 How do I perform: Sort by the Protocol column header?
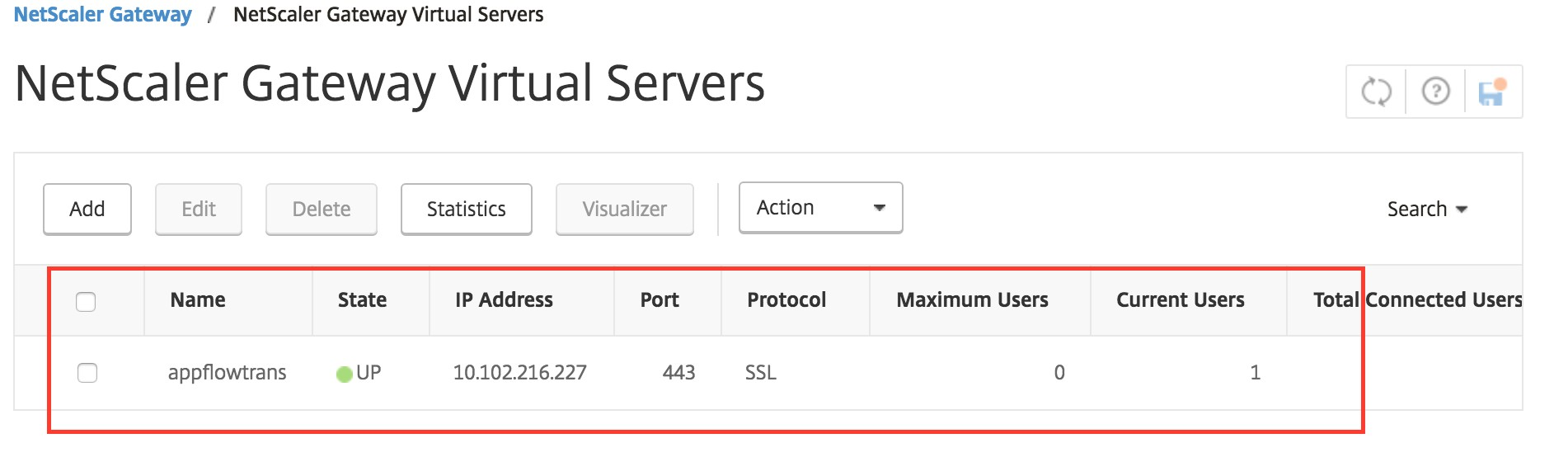click(786, 300)
